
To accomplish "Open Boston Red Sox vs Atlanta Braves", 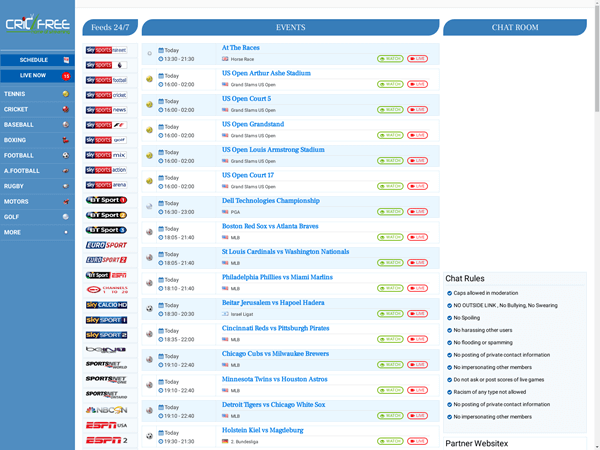I will [270, 226].
